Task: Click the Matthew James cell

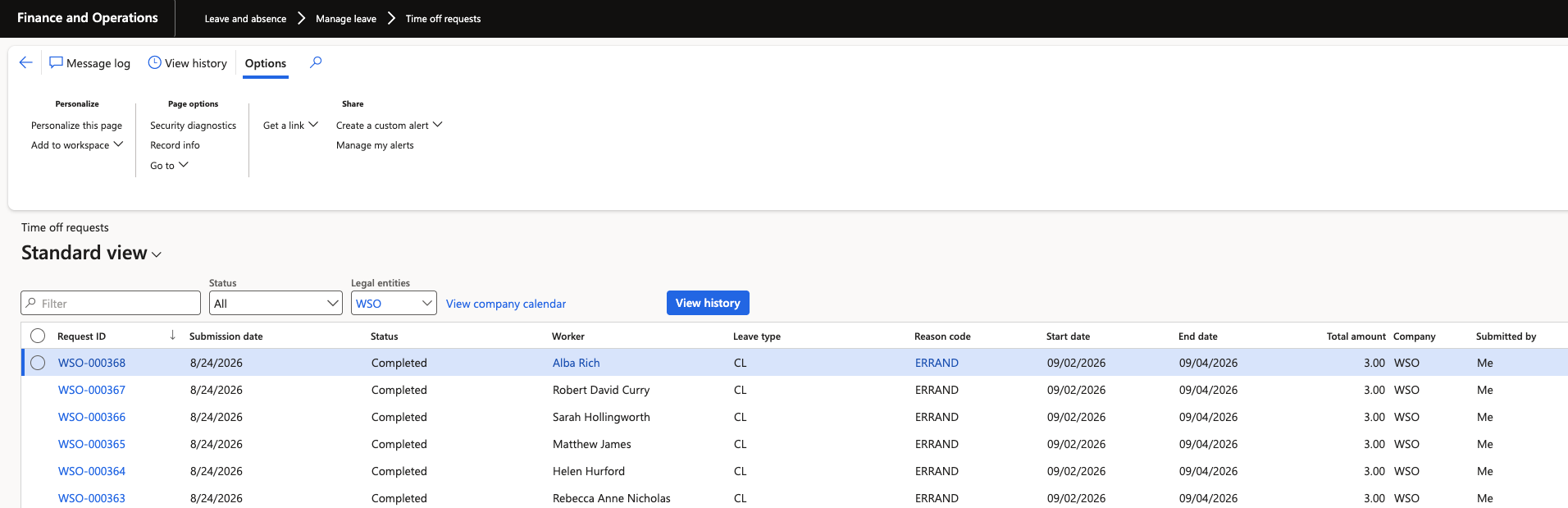Action: (x=592, y=444)
